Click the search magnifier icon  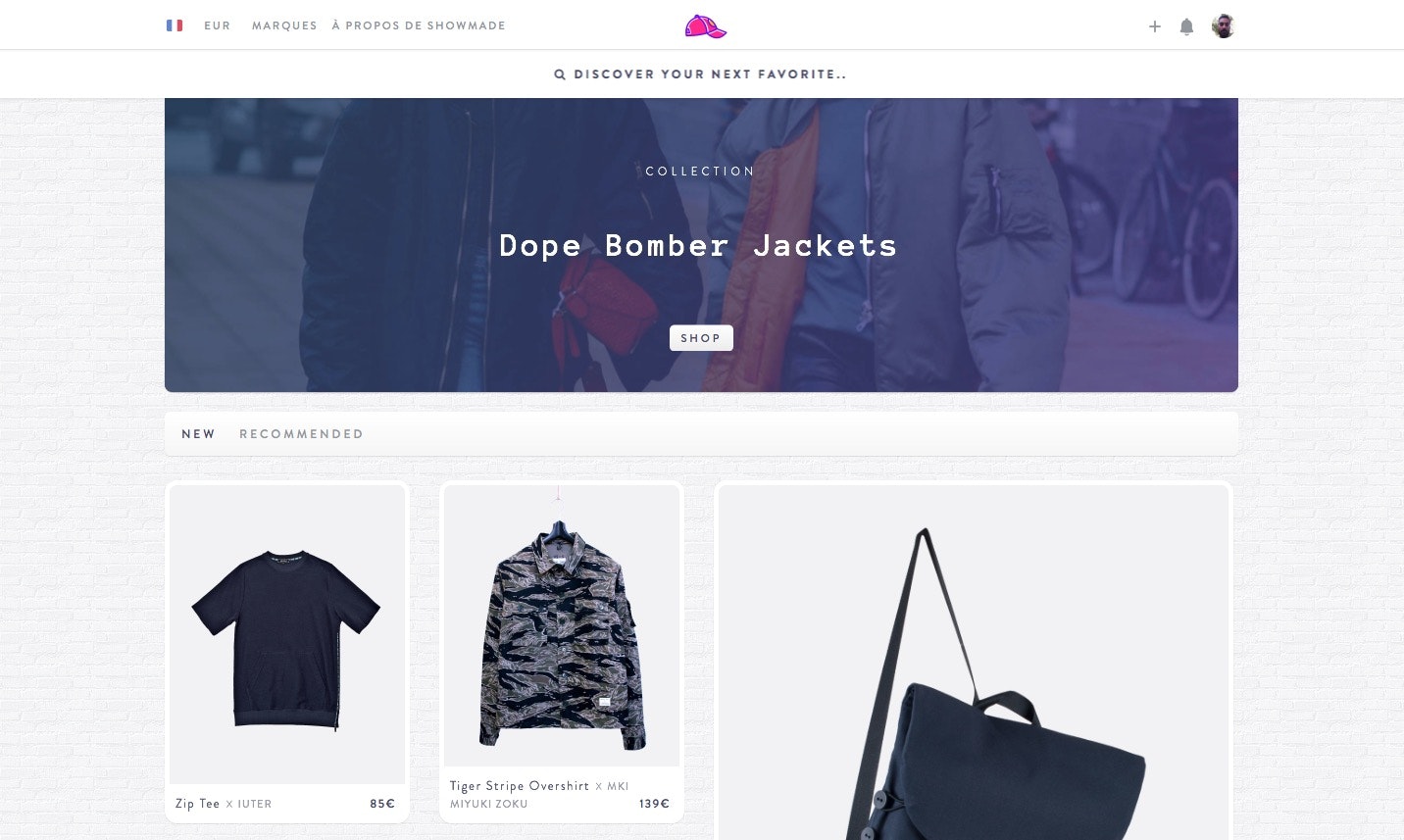(560, 74)
